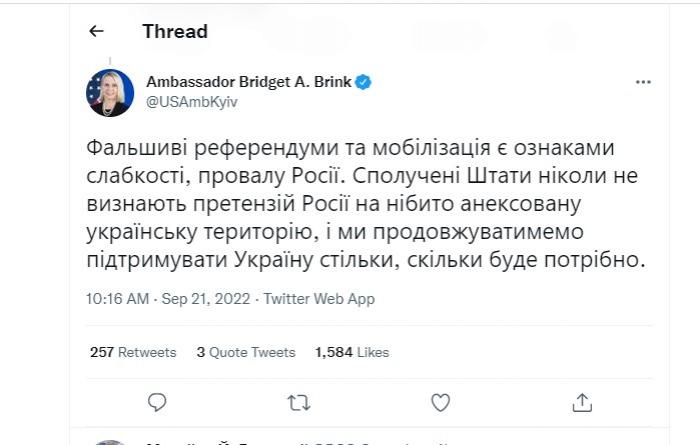Click the blue verified badge
This screenshot has width=700, height=445.
point(363,82)
